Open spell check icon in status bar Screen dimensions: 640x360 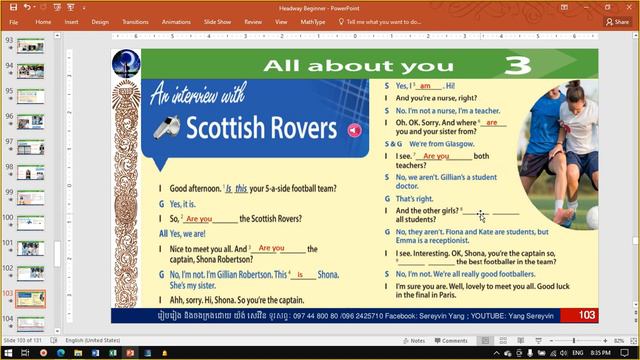[53, 340]
